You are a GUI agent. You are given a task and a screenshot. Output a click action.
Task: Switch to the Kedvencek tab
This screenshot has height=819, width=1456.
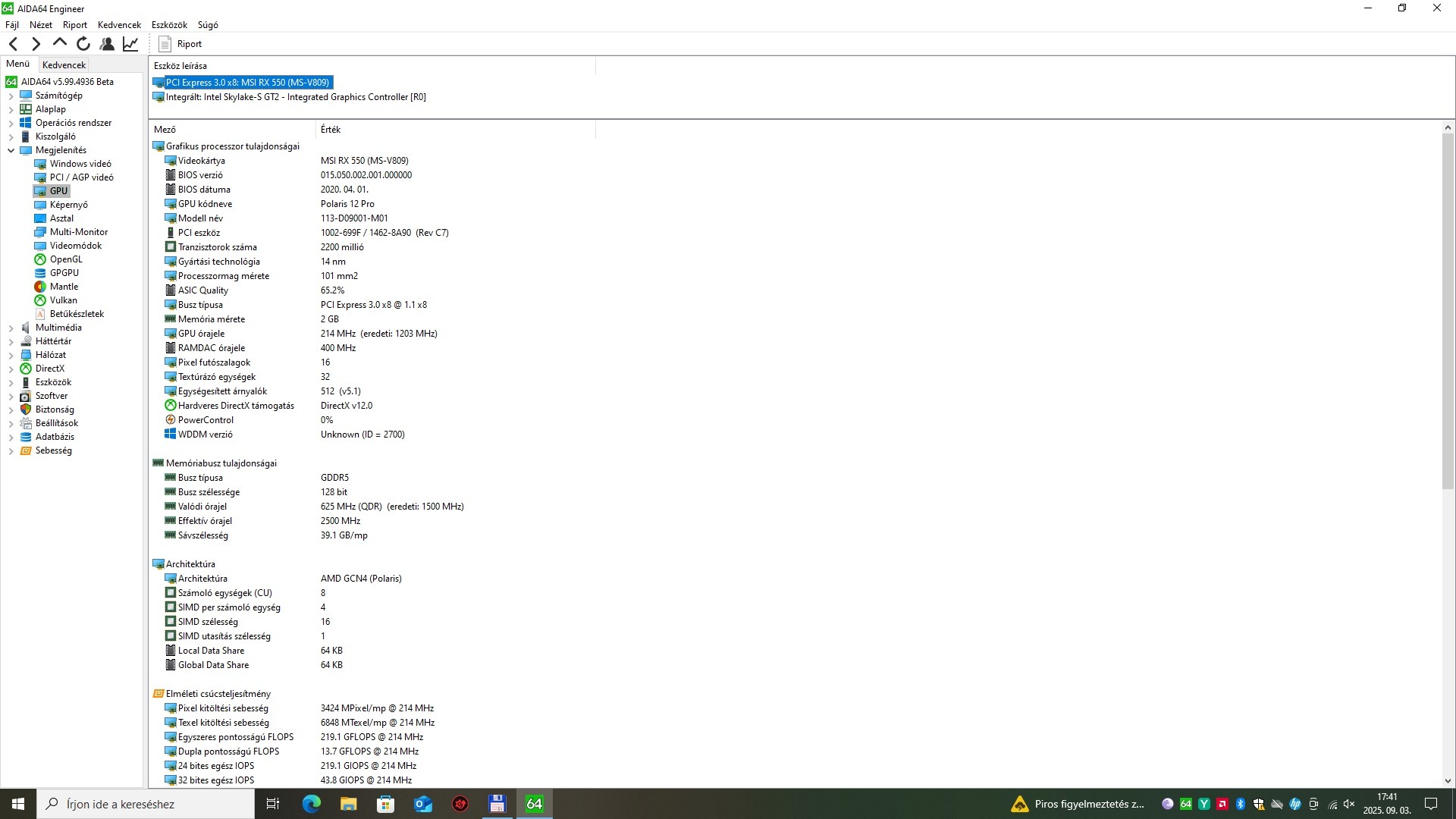pos(64,65)
